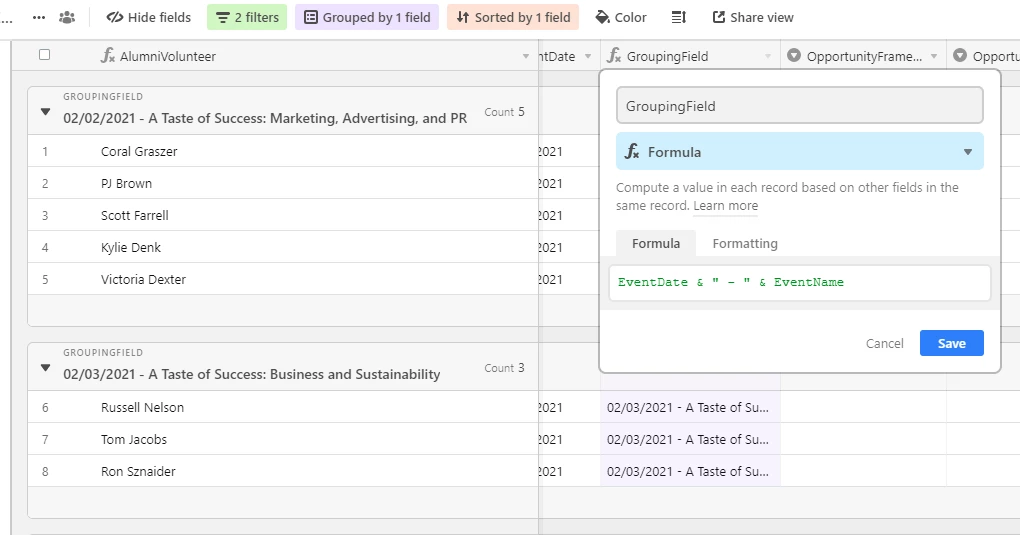
Task: Collapse the 02/02/2021 Marketing group
Action: click(45, 112)
